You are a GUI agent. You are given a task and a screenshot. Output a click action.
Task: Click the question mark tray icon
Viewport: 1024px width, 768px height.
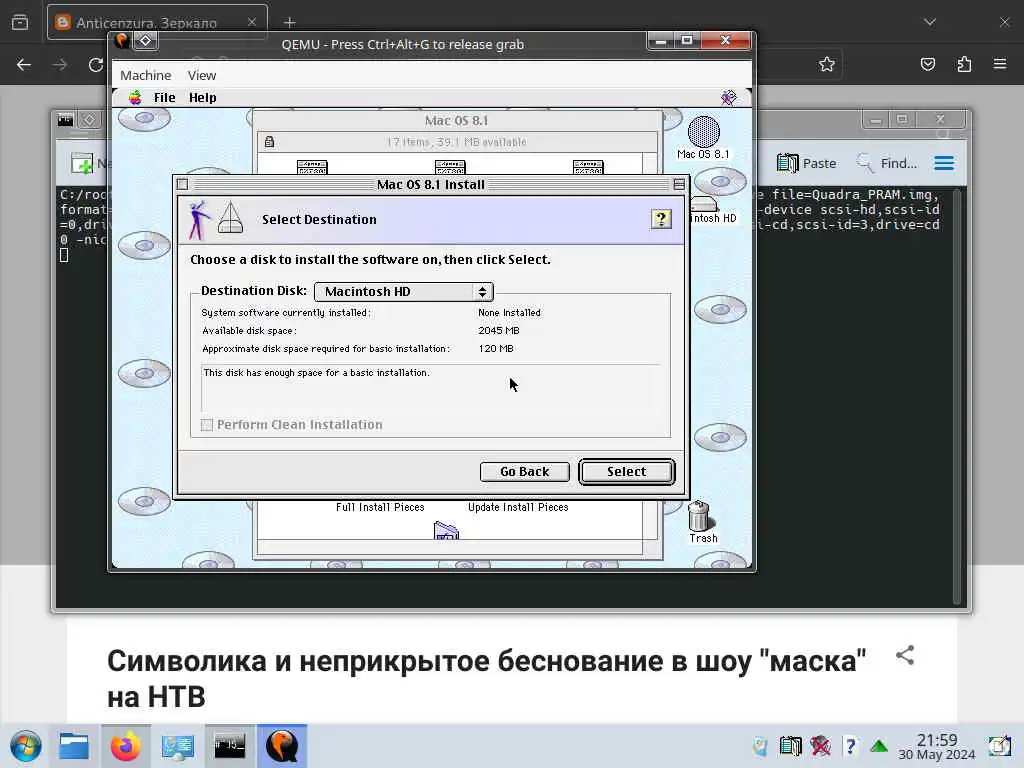(850, 746)
